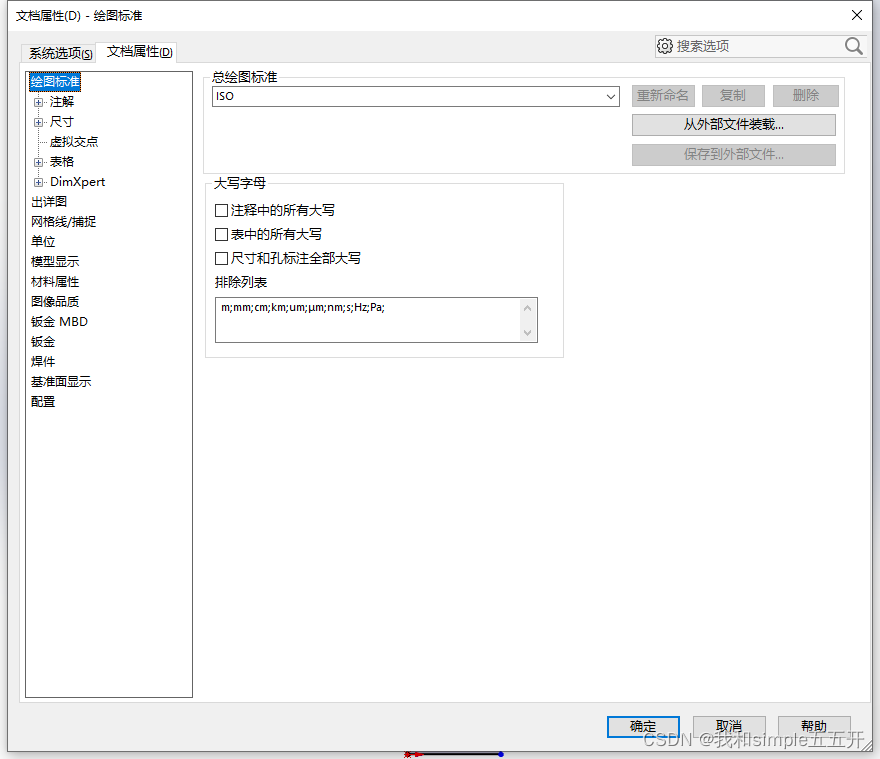Click 排除列表 scrollbar down arrow
880x759 pixels.
[x=528, y=332]
